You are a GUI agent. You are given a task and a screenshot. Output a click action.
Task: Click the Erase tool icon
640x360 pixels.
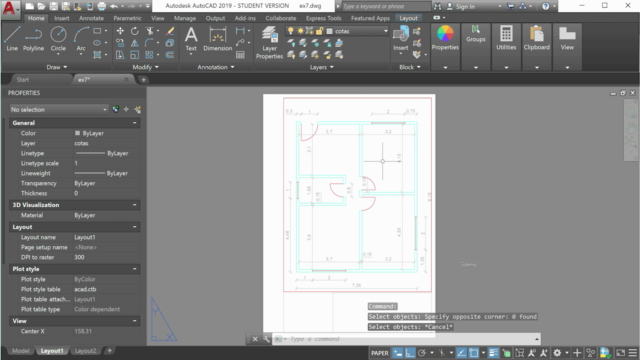point(170,31)
